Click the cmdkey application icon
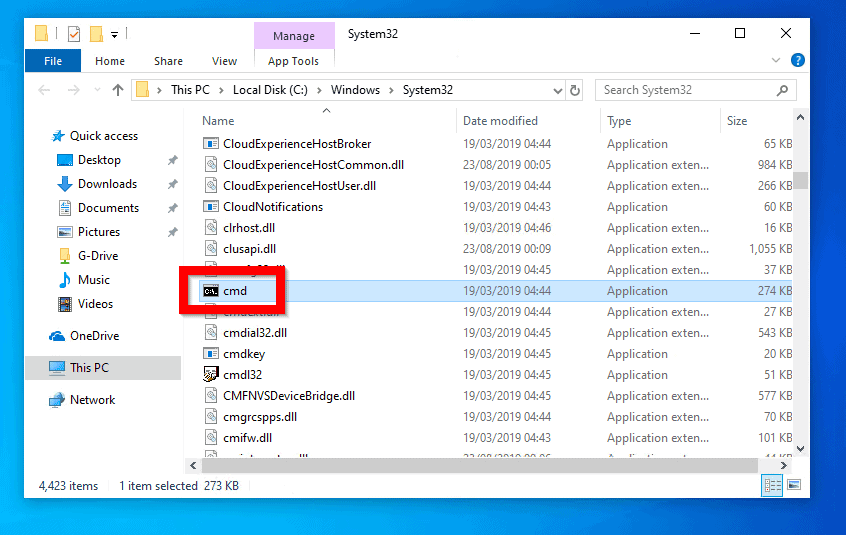 210,354
